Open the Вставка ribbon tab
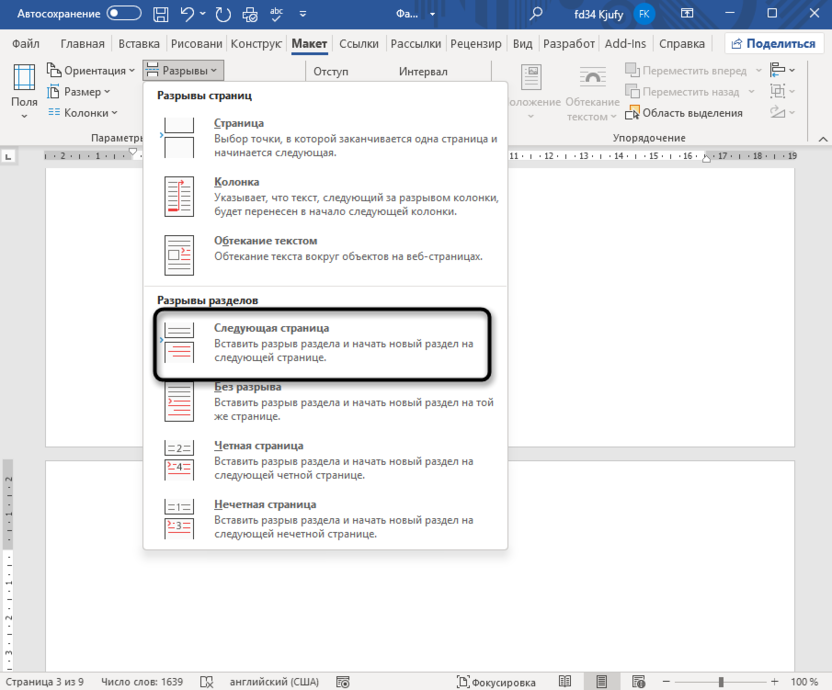The width and height of the screenshot is (832, 690). (139, 44)
